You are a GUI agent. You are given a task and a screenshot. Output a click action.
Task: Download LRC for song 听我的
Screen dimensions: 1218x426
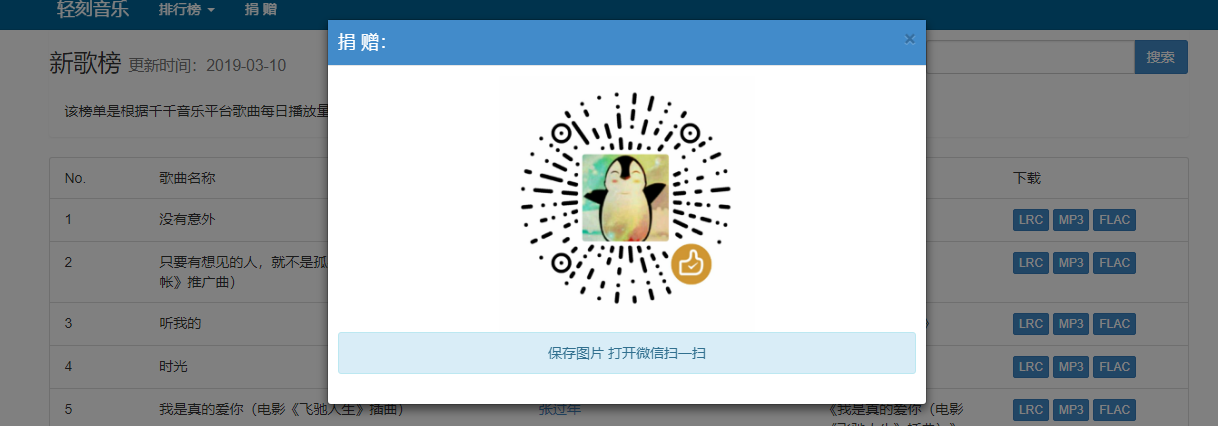[x=1030, y=324]
